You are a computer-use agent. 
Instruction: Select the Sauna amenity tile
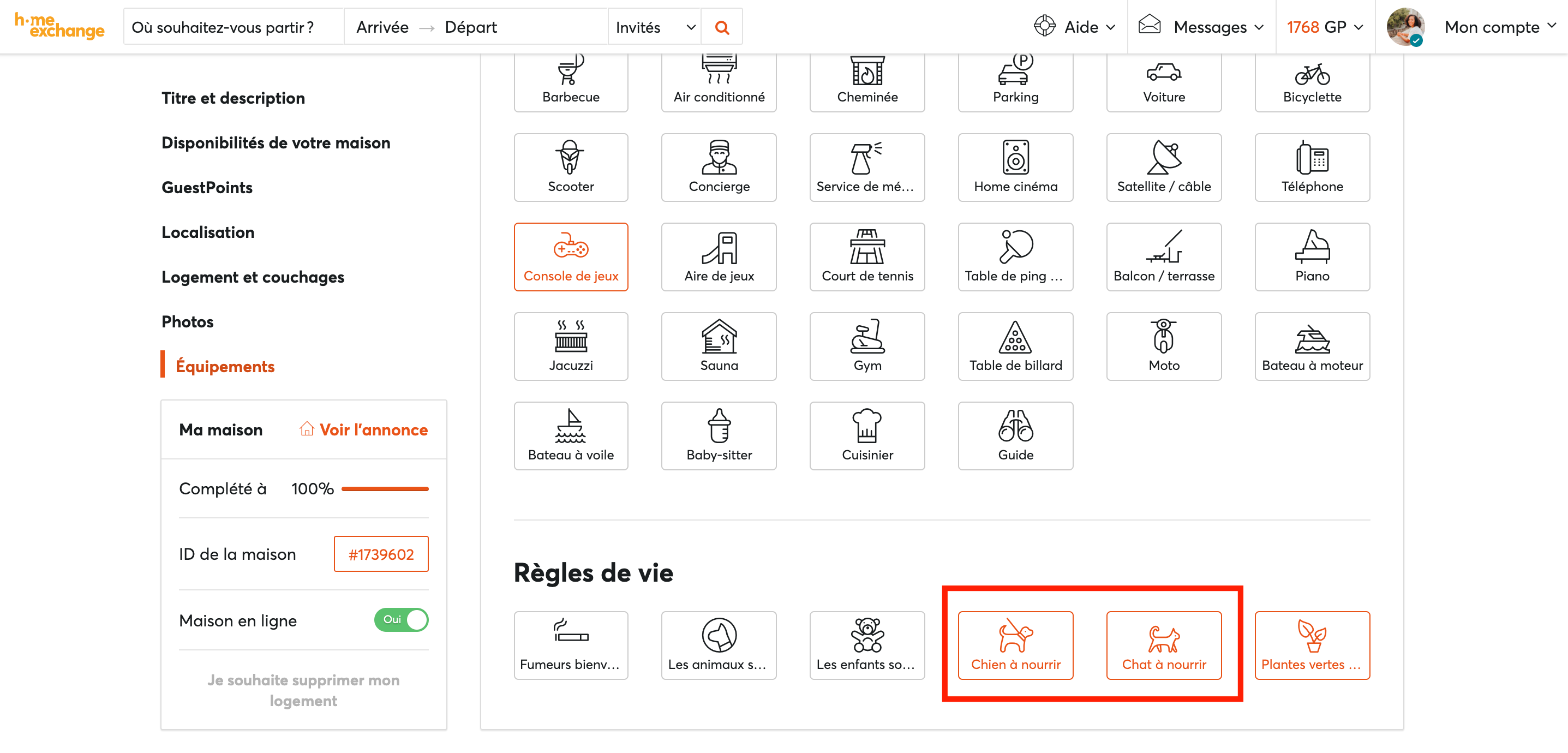719,346
